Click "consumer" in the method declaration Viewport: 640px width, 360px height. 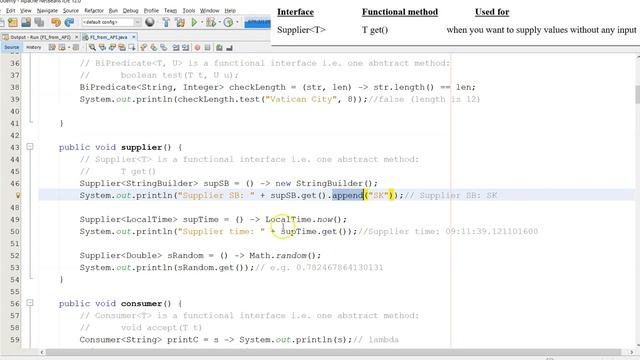click(x=141, y=303)
